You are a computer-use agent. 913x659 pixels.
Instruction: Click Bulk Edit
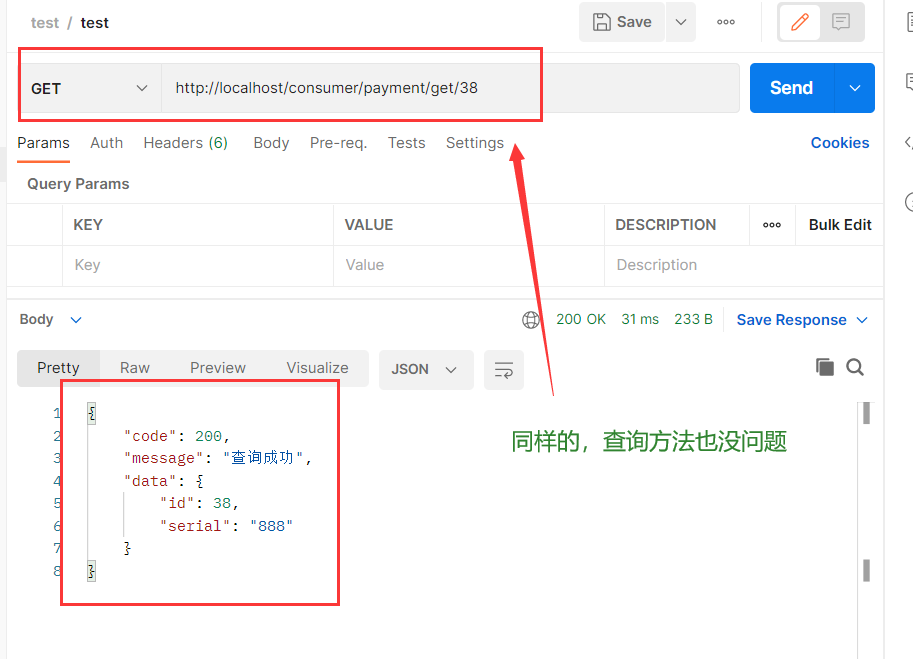coord(840,225)
